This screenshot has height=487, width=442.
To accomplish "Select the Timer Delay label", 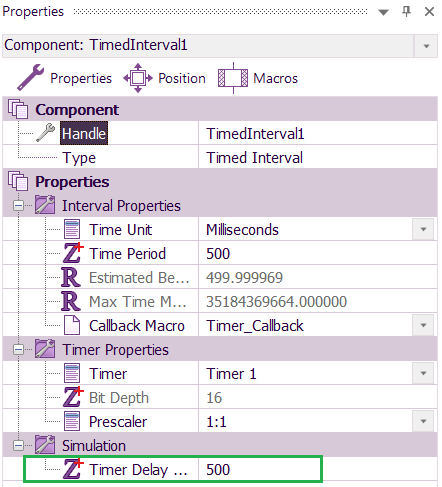I will 138,469.
